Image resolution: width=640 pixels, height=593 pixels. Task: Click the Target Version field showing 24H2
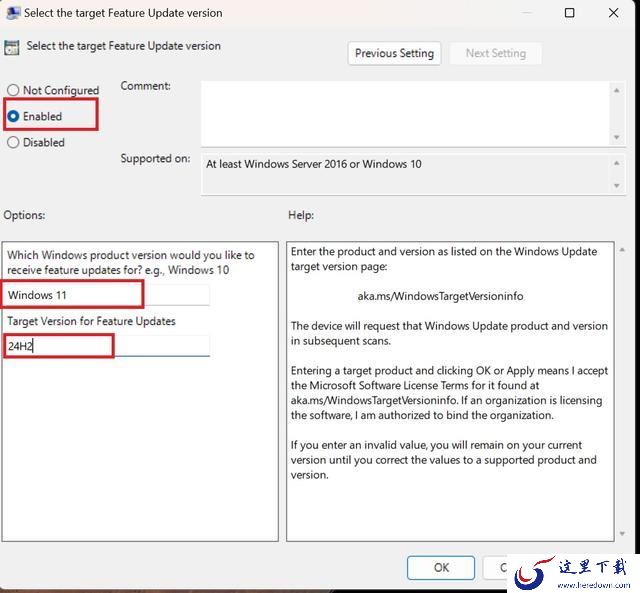pos(107,346)
